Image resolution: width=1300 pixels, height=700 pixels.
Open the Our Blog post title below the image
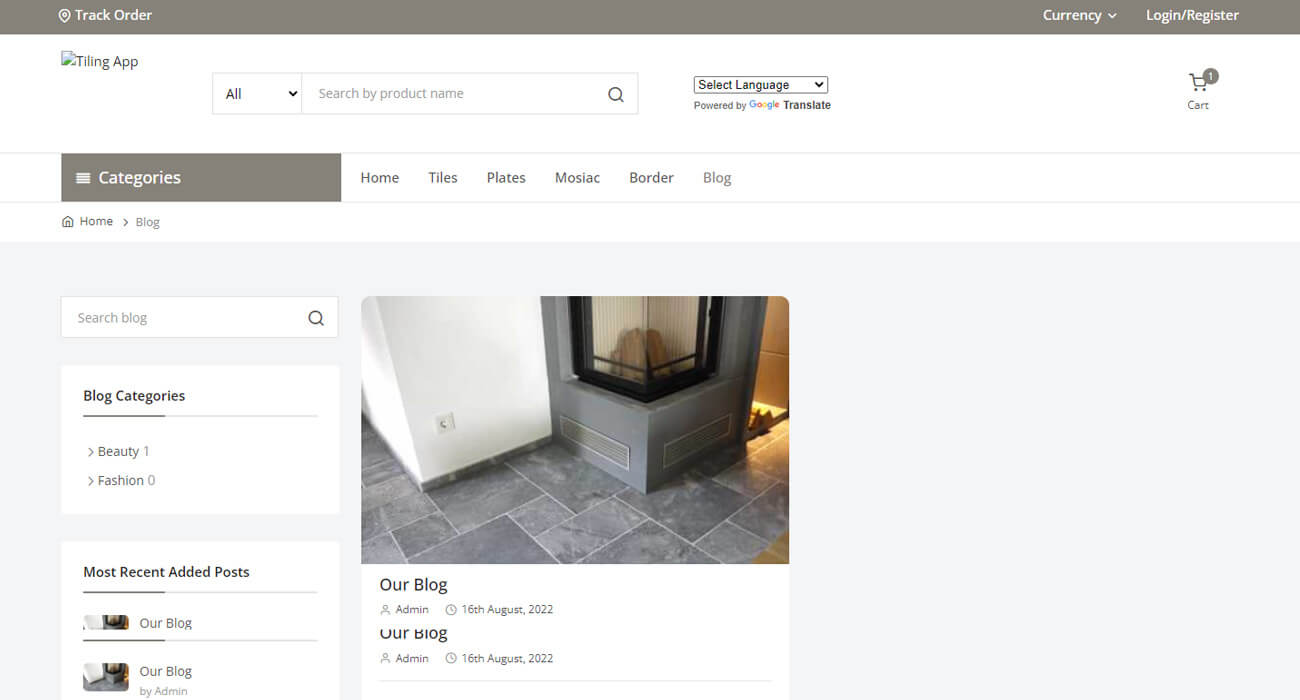coord(413,585)
